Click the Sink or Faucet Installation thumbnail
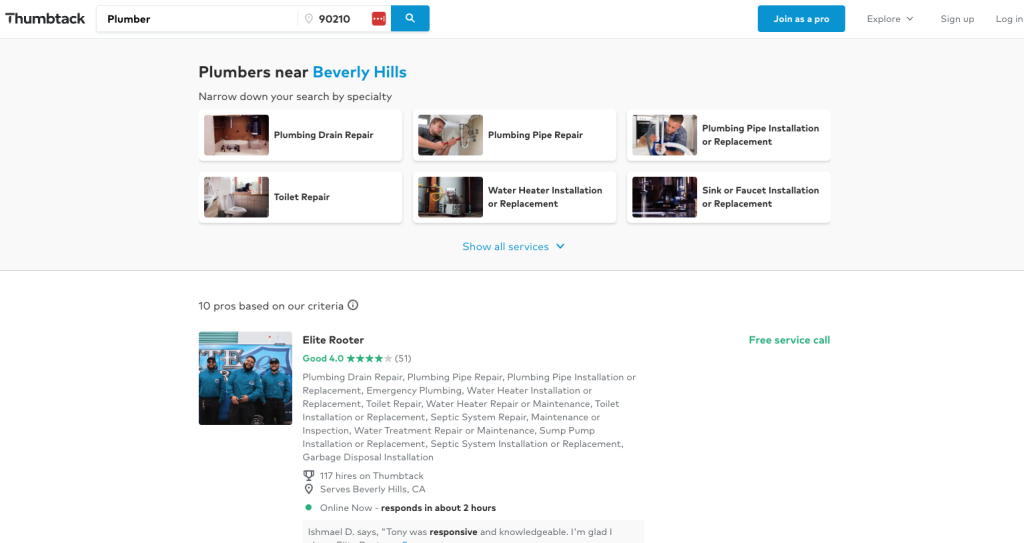 coord(665,197)
